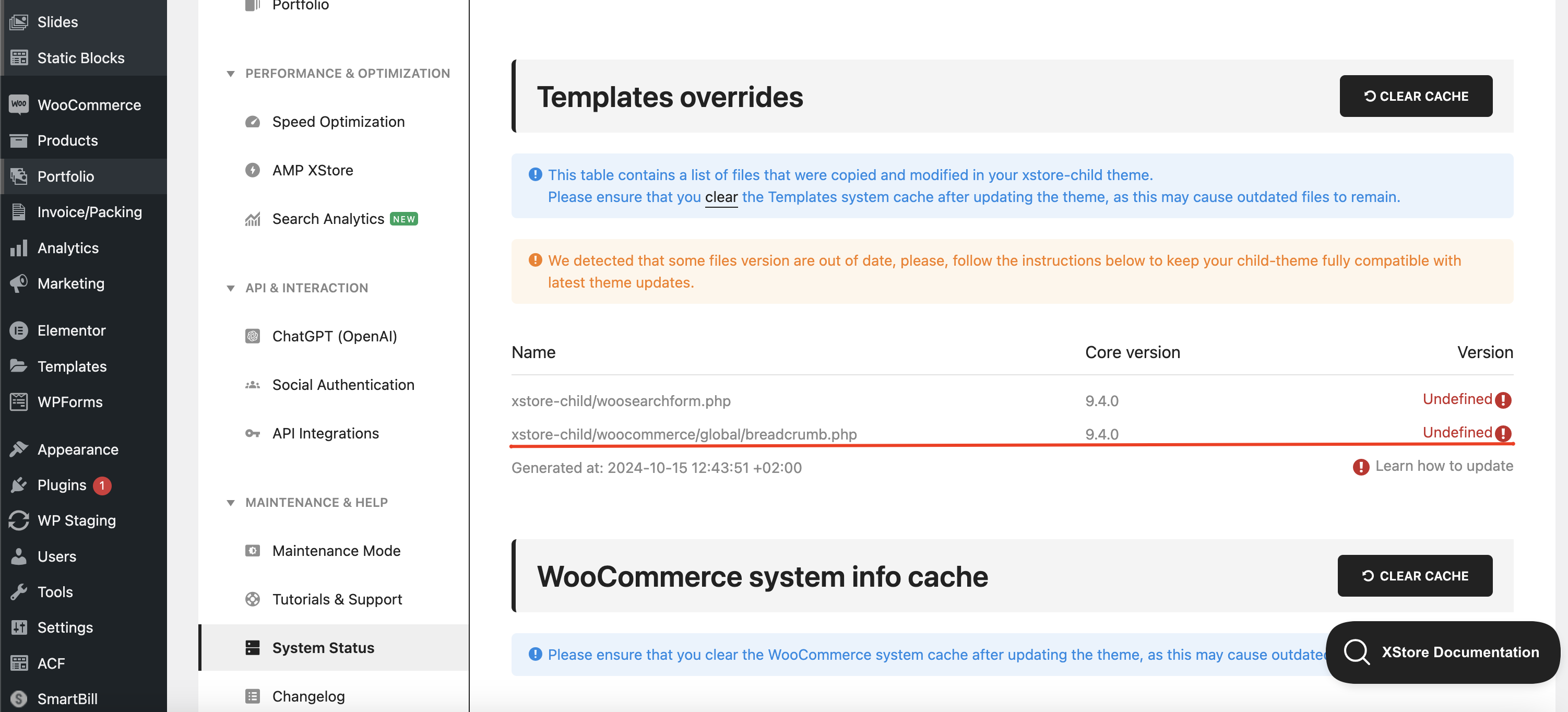The width and height of the screenshot is (1568, 712).
Task: Click the warning icon beside breadcrumb.php Undefined
Action: pos(1503,433)
